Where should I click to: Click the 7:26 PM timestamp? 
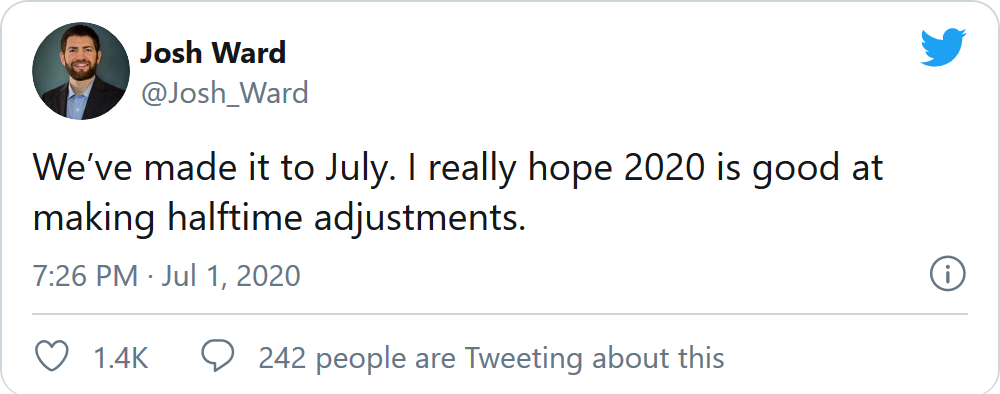point(85,276)
